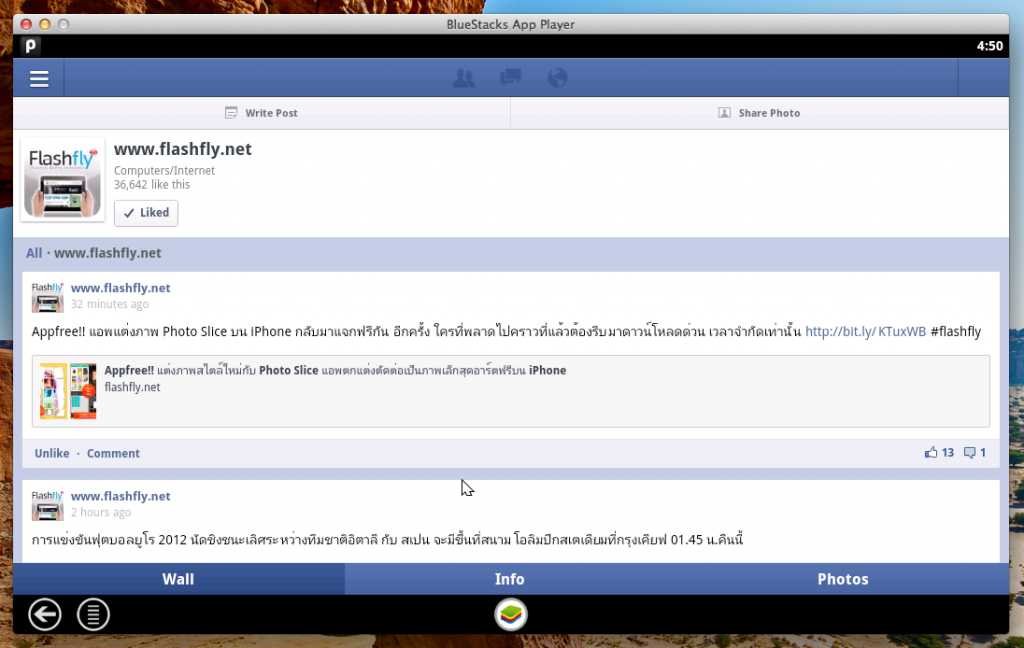Screen dimensions: 1024x648
Task: Open friend requests icon
Action: [464, 78]
